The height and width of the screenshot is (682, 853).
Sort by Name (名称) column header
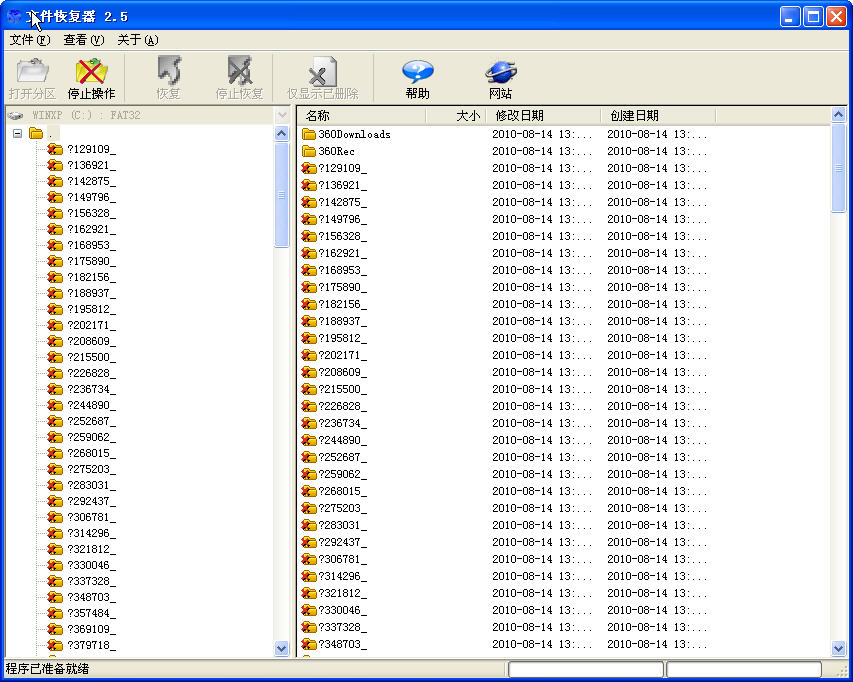[x=362, y=115]
